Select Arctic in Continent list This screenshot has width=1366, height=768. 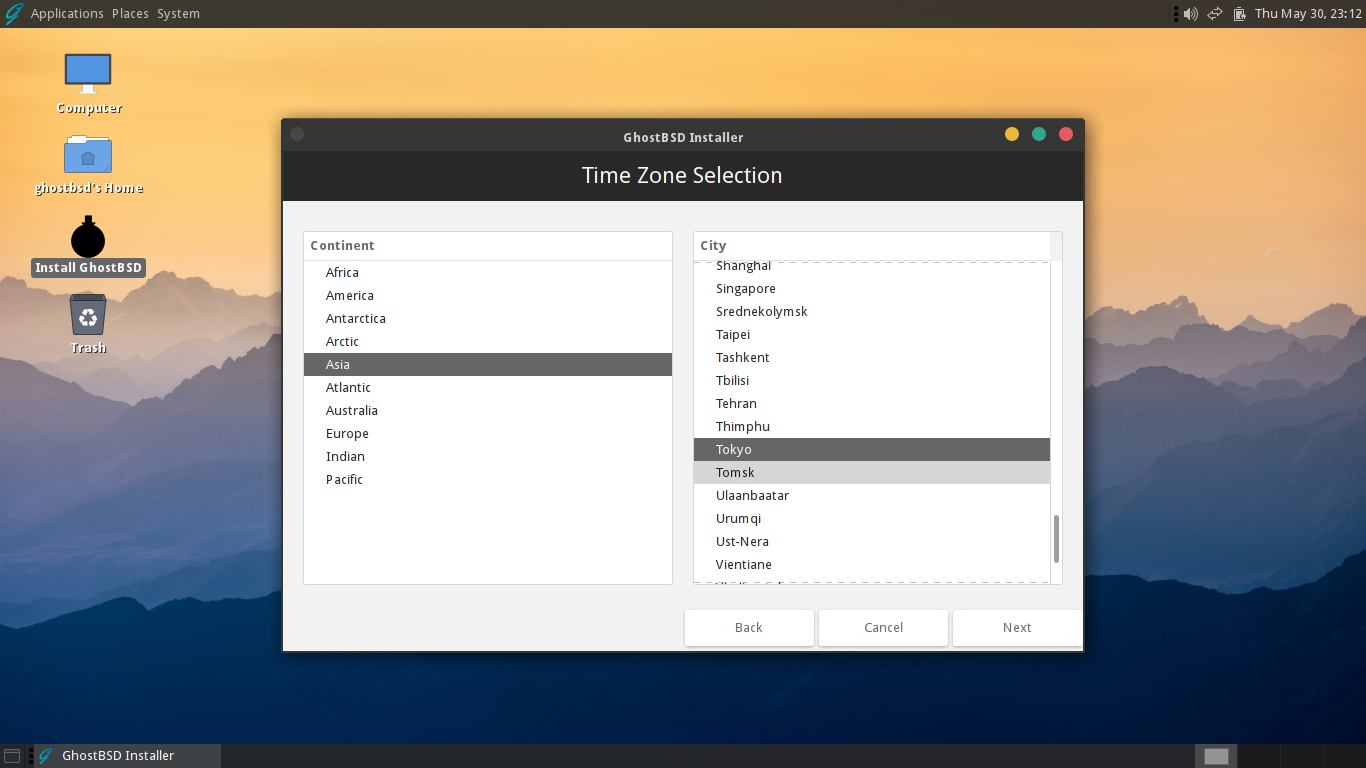tap(488, 342)
